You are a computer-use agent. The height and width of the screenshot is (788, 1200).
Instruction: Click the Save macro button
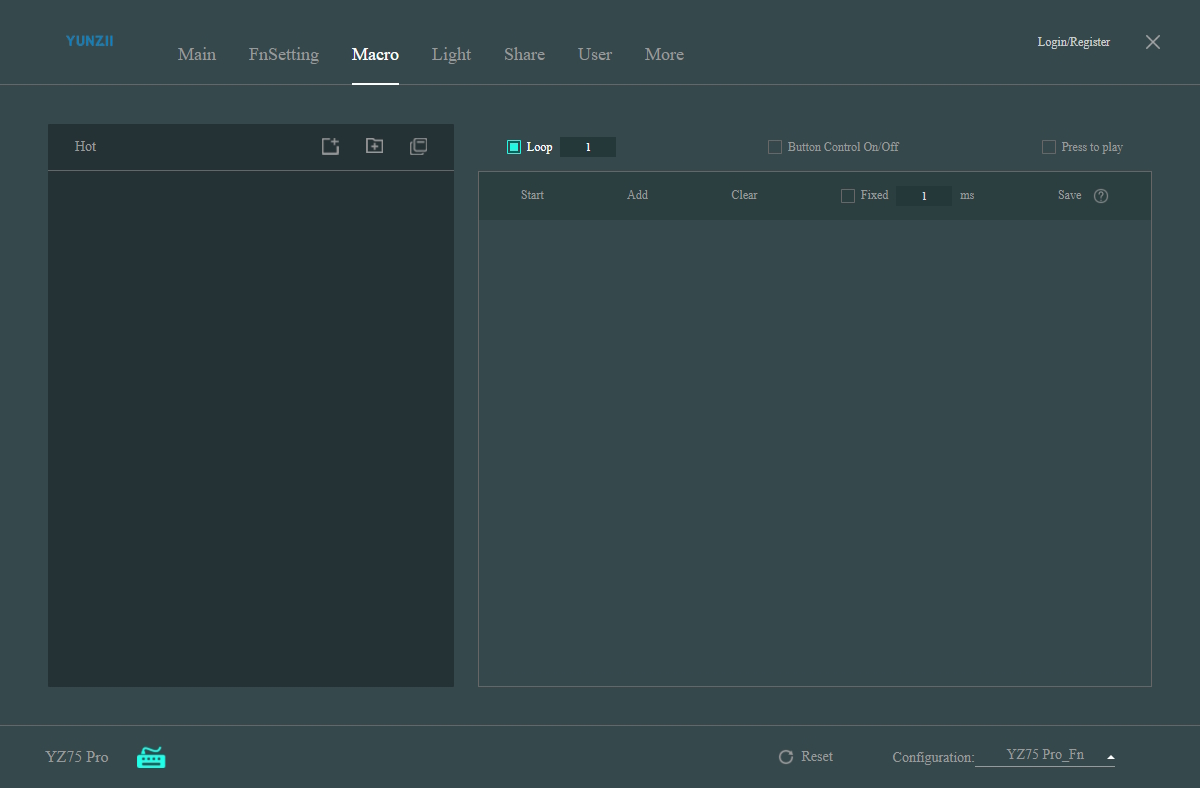tap(1069, 195)
